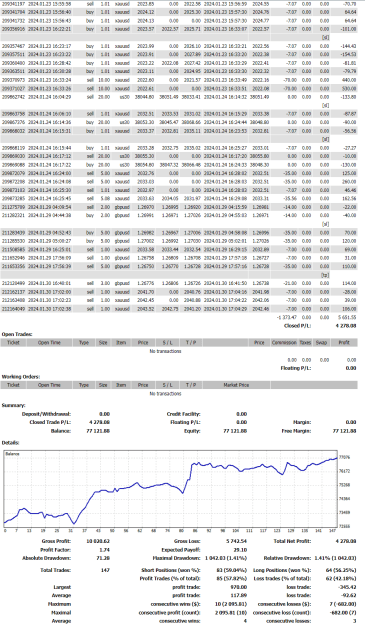Select the "Long Positions (won %):" label
This screenshot has width=365, height=625.
coord(282,570)
